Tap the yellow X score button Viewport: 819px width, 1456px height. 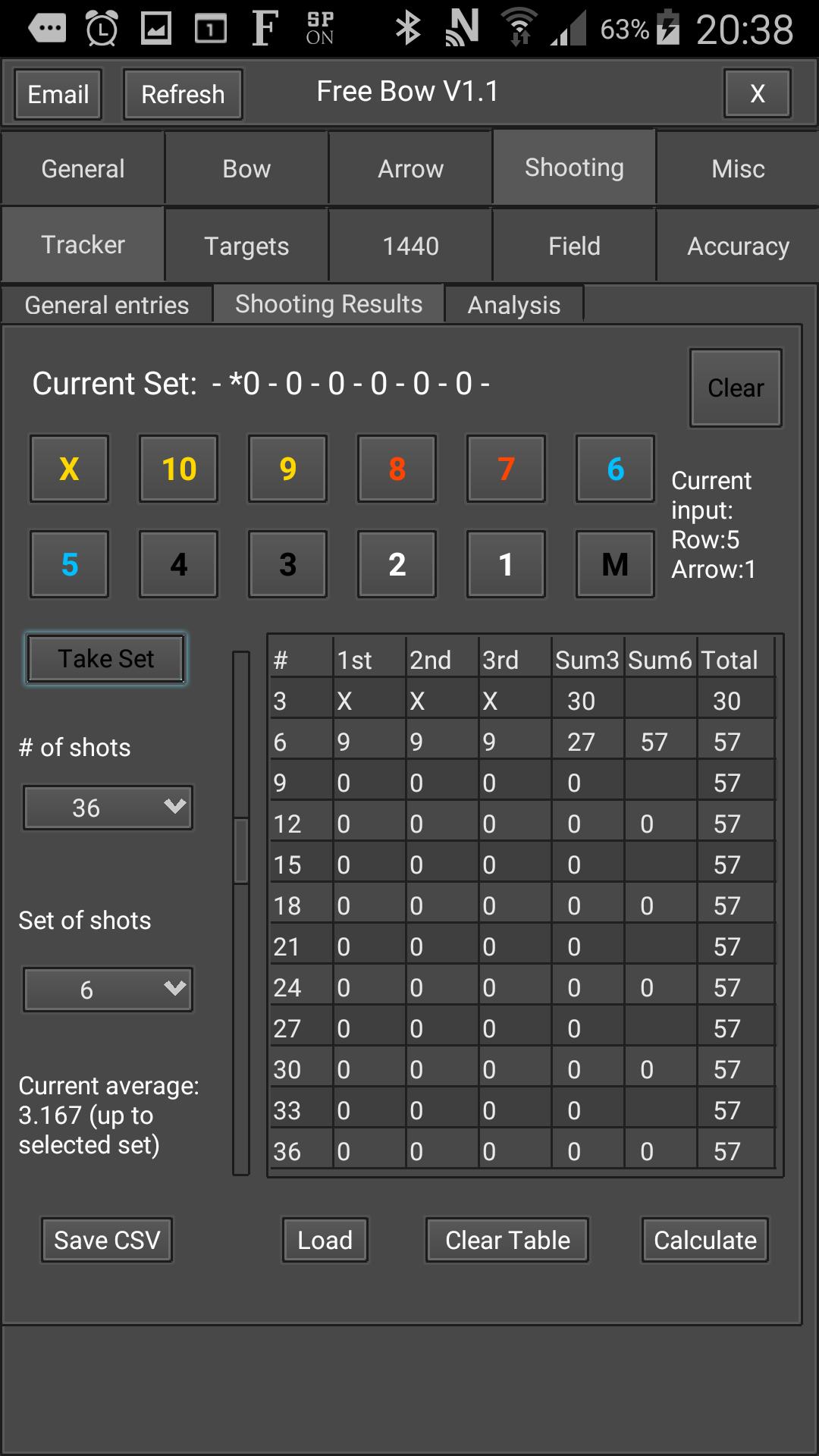(x=69, y=469)
